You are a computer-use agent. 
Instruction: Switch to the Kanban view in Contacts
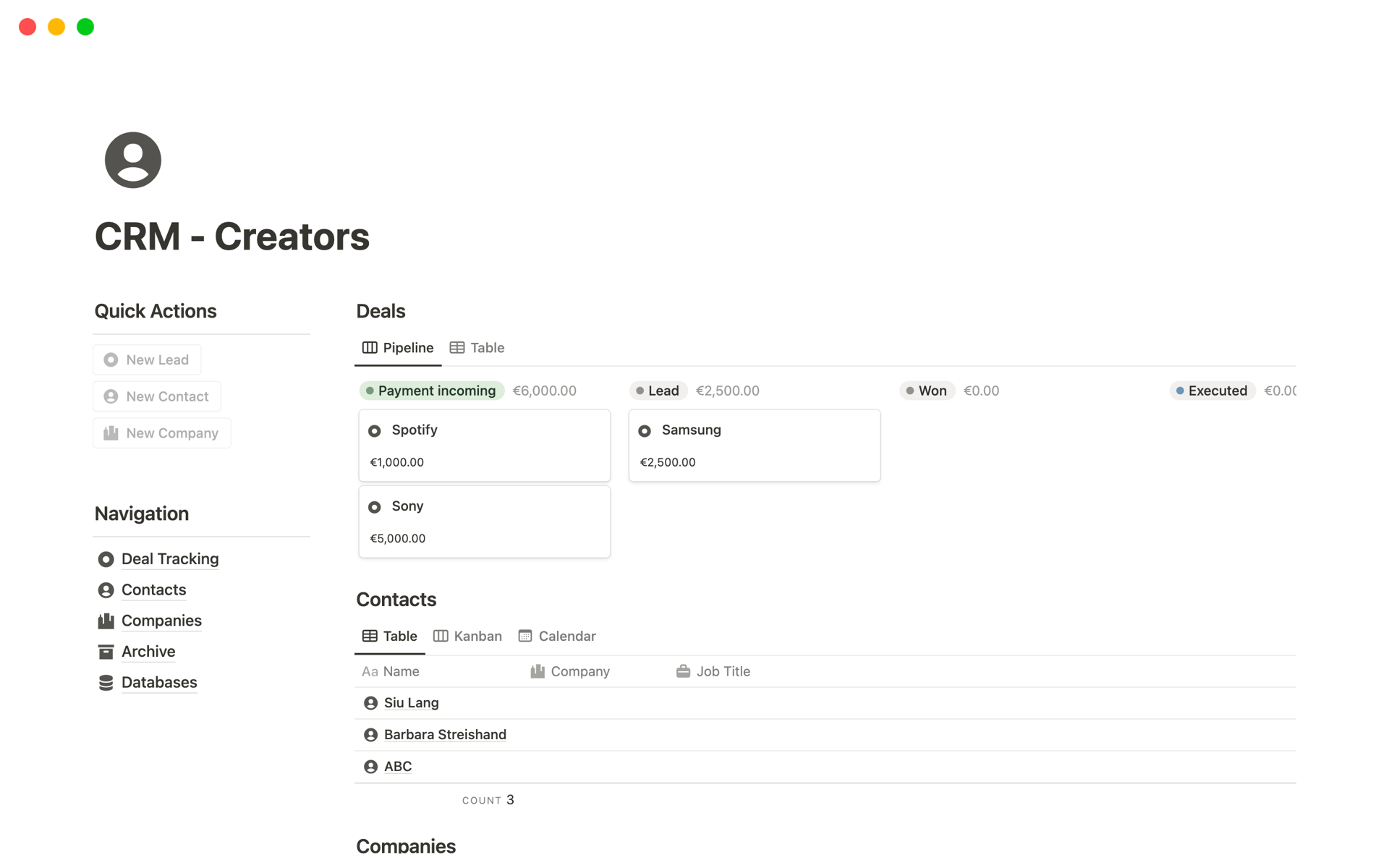pos(467,636)
